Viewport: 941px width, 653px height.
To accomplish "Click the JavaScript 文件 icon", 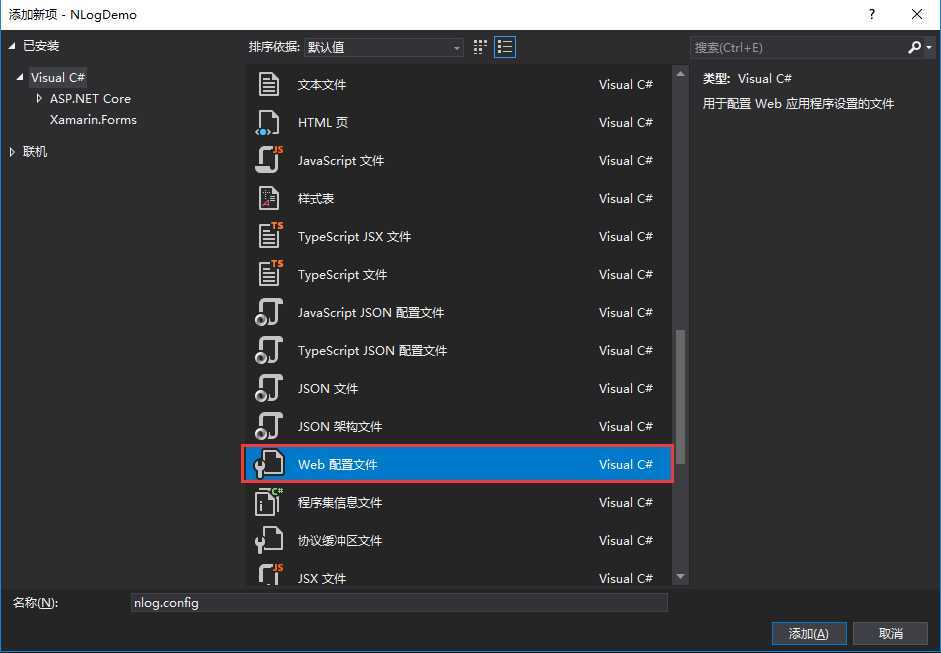I will click(268, 160).
